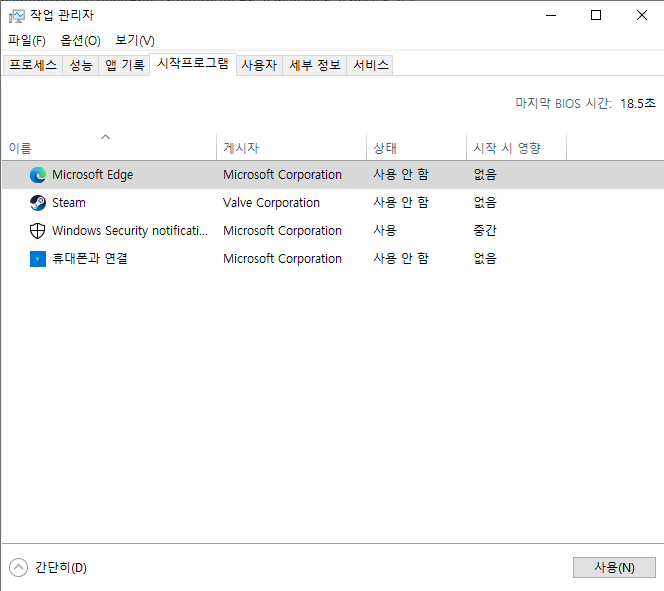Switch to the 프로세스 tab
The image size is (664, 591).
click(x=33, y=65)
